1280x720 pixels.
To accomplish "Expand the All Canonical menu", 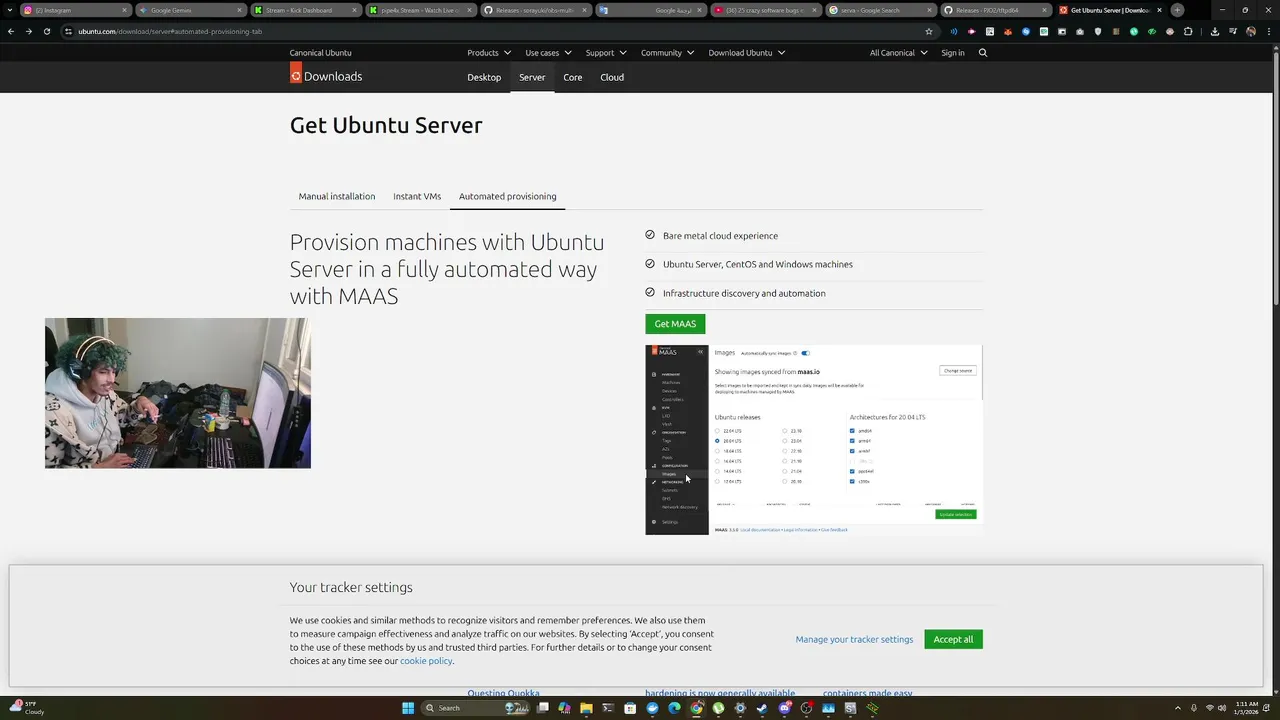I will click(898, 52).
